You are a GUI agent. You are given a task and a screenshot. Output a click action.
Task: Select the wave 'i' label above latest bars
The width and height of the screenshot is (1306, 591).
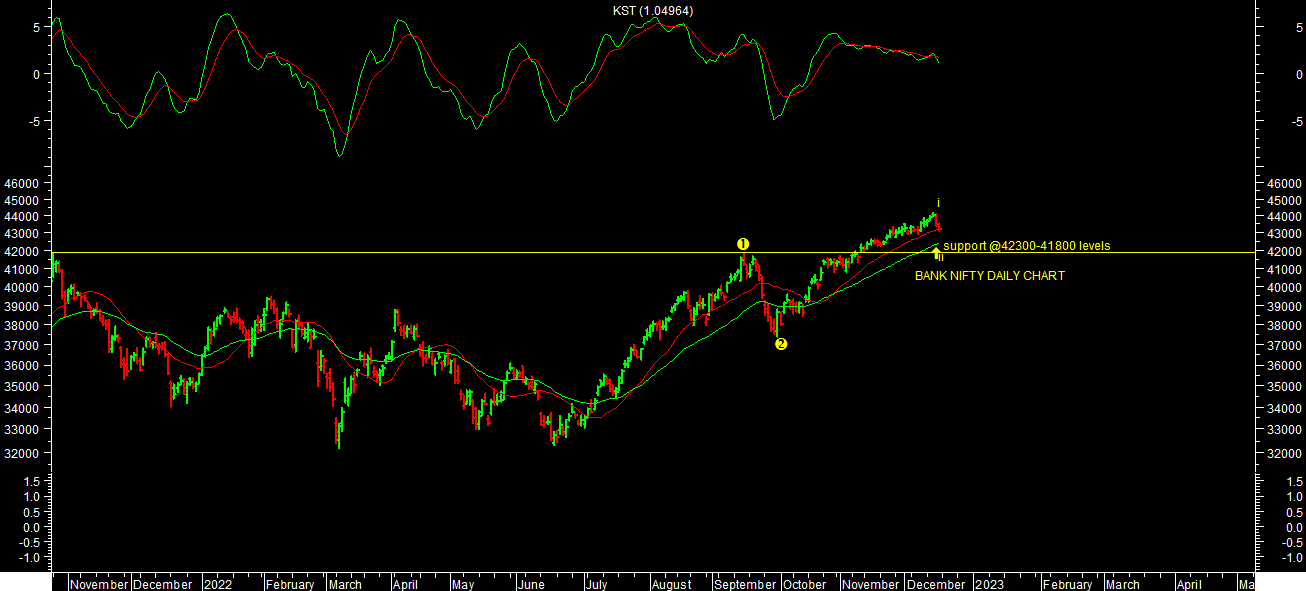pyautogui.click(x=938, y=203)
